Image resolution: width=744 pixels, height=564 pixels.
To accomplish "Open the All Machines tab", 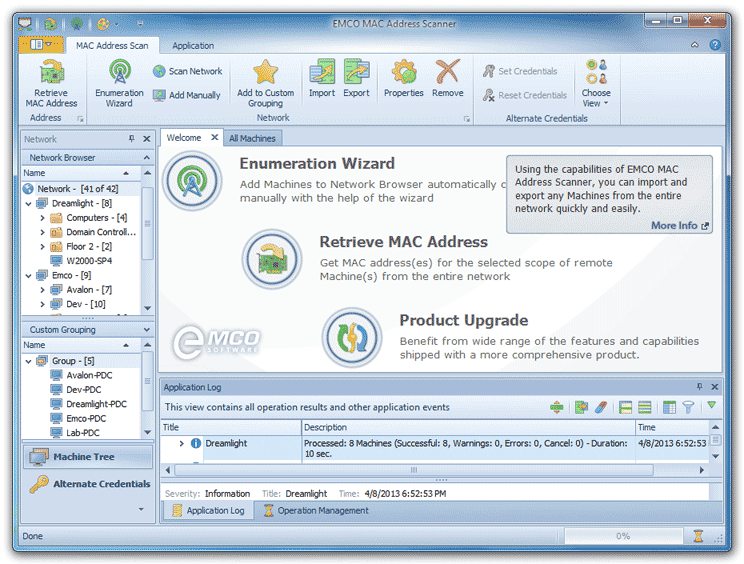I will click(x=252, y=138).
